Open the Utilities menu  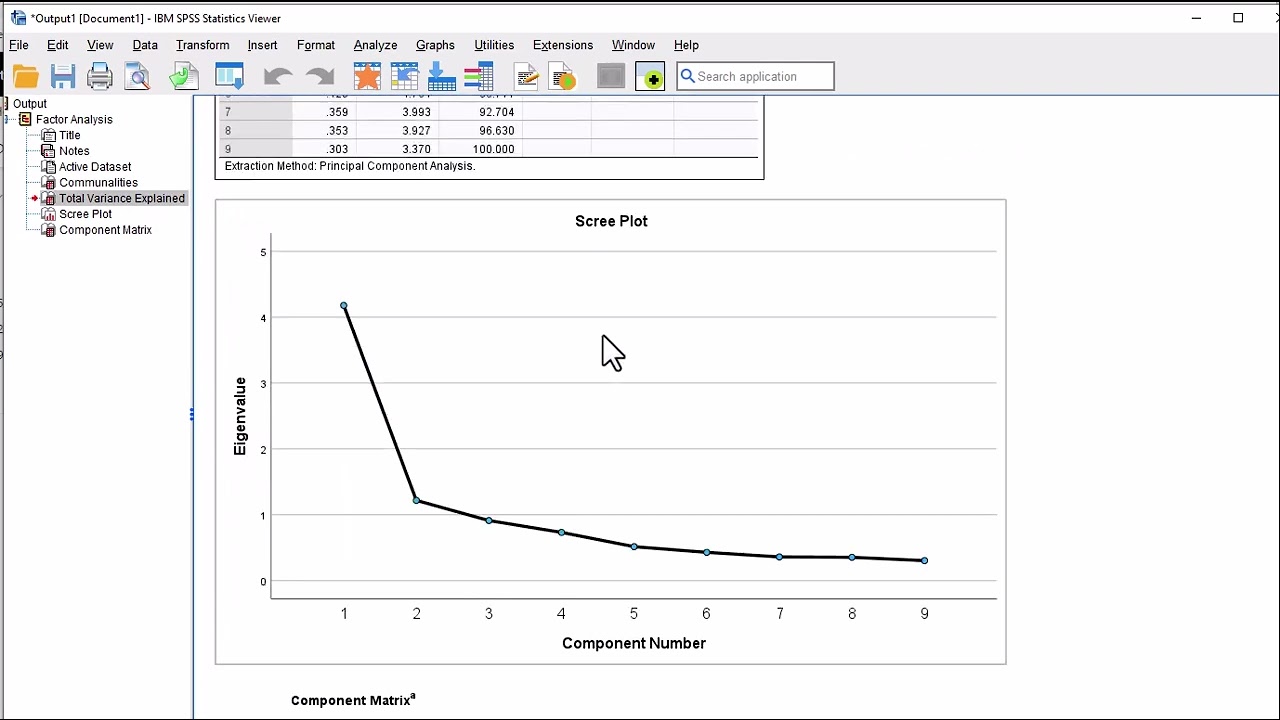494,45
